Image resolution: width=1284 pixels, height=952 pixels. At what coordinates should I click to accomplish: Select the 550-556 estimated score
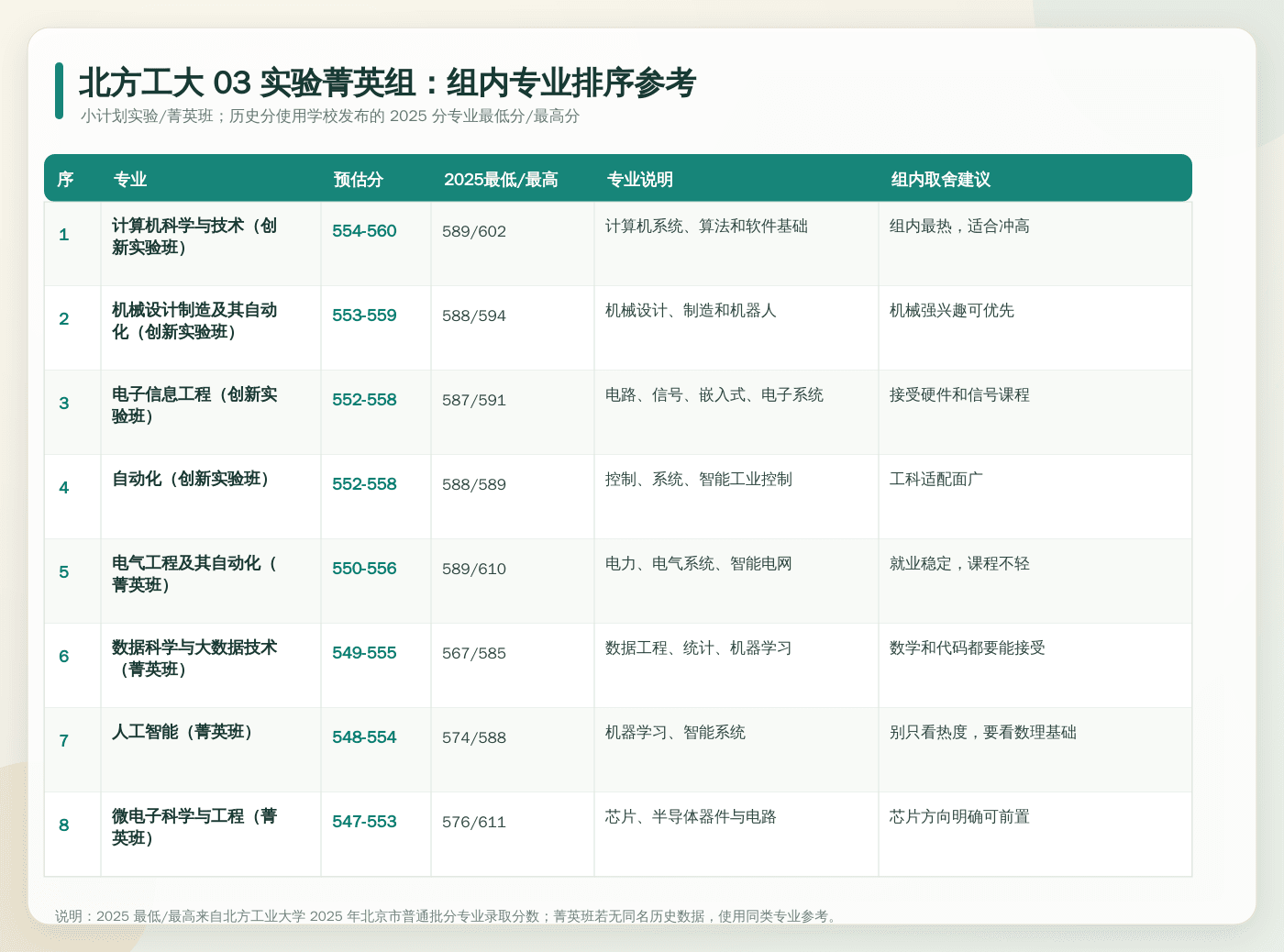coord(364,569)
